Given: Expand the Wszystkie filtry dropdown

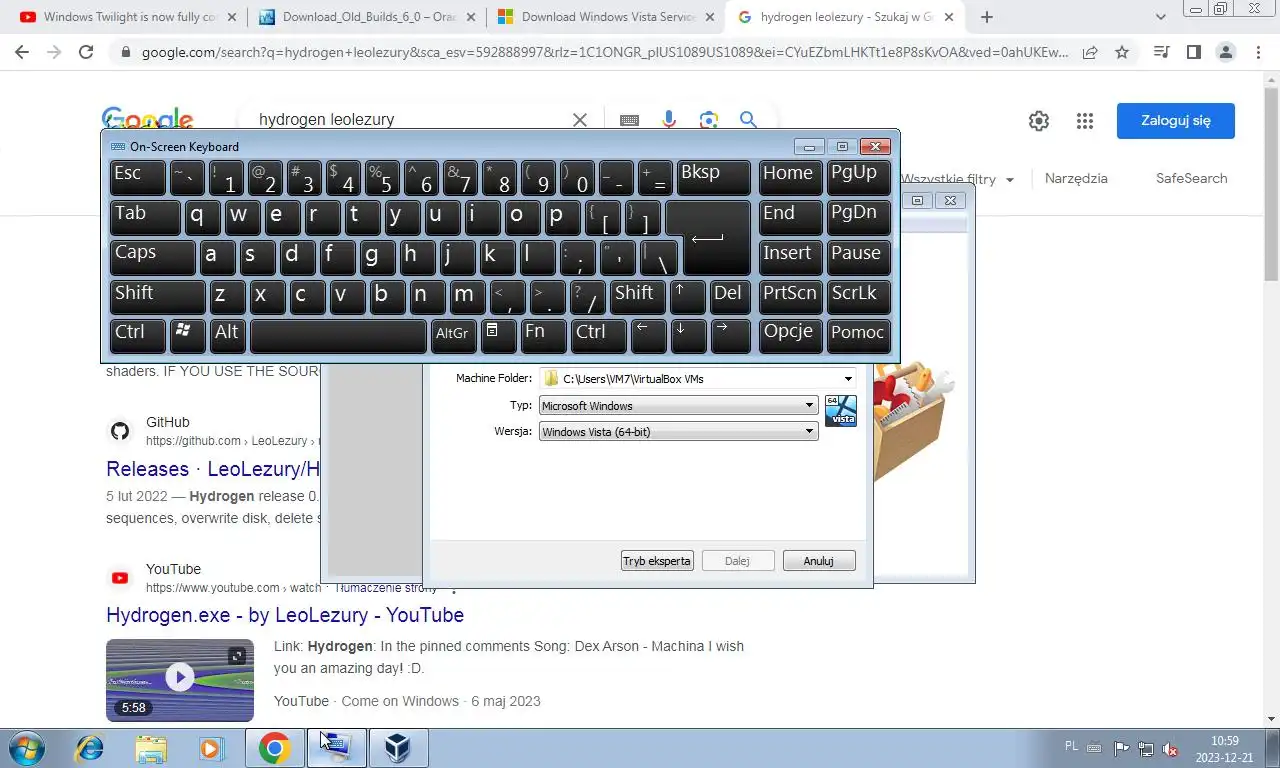Looking at the screenshot, I should (x=958, y=180).
